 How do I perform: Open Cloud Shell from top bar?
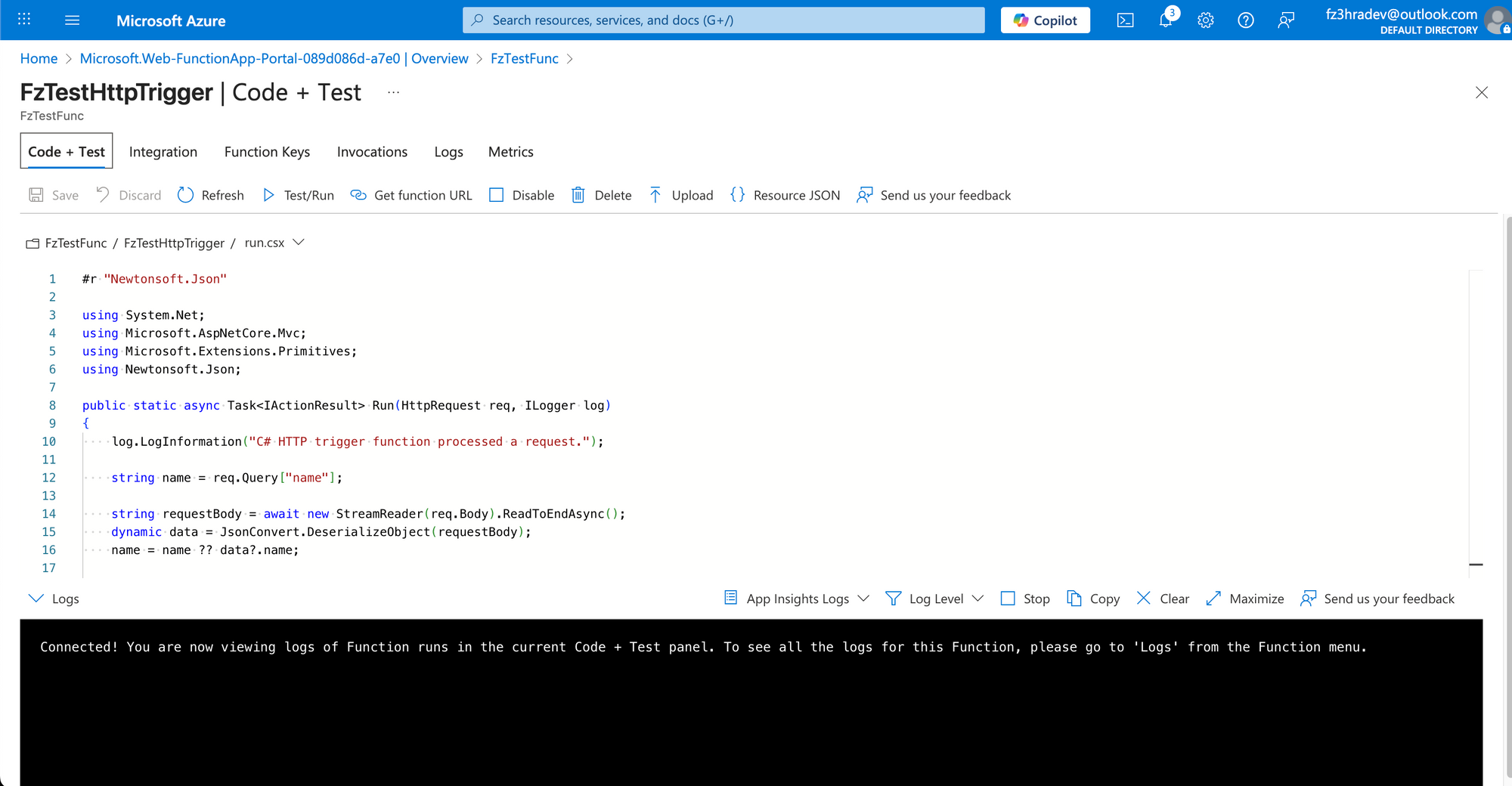point(1125,20)
